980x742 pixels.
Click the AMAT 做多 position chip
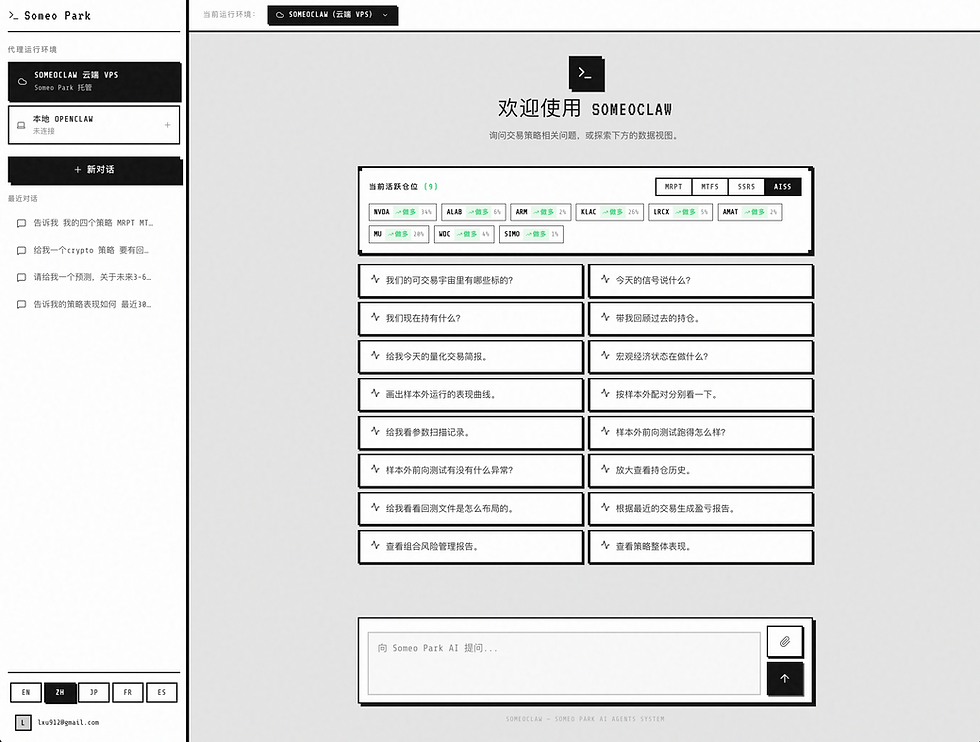[x=749, y=213]
